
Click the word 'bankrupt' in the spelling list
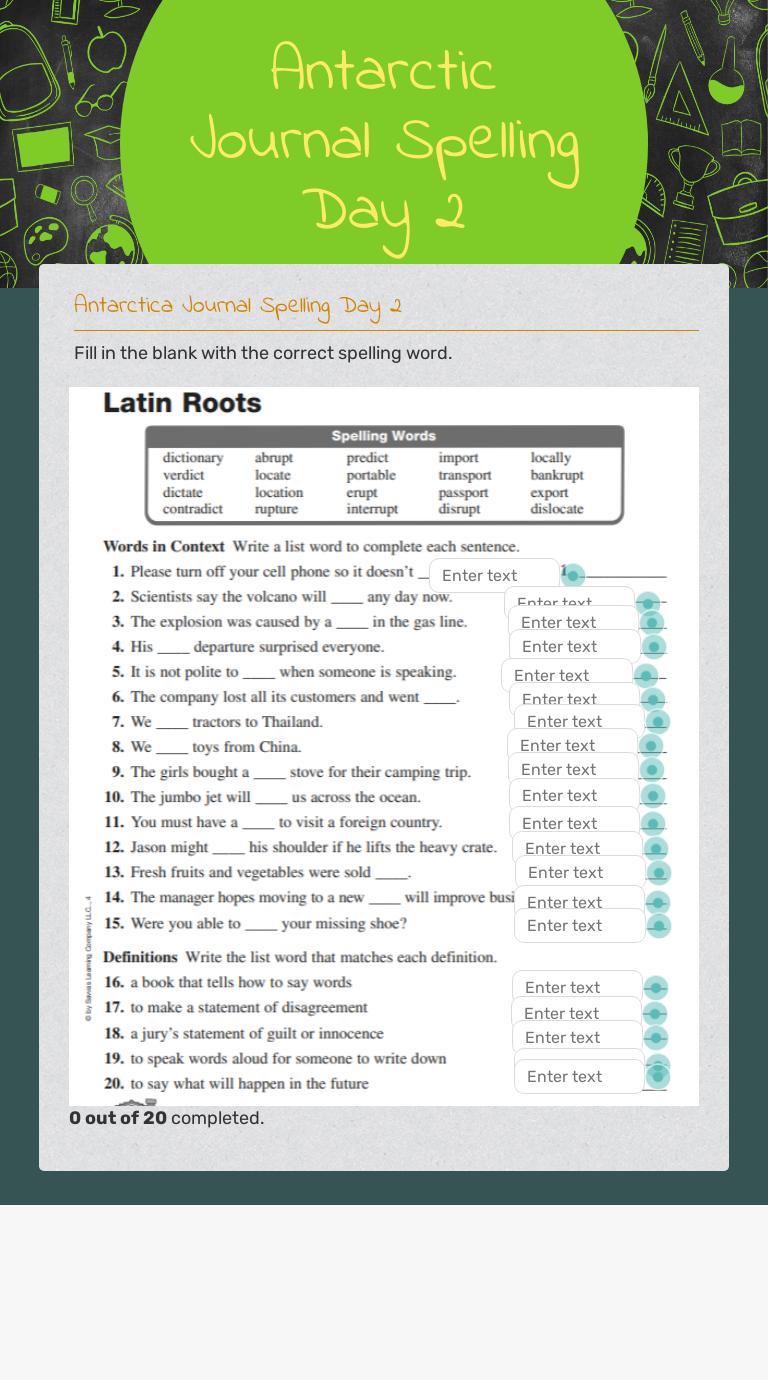coord(557,475)
